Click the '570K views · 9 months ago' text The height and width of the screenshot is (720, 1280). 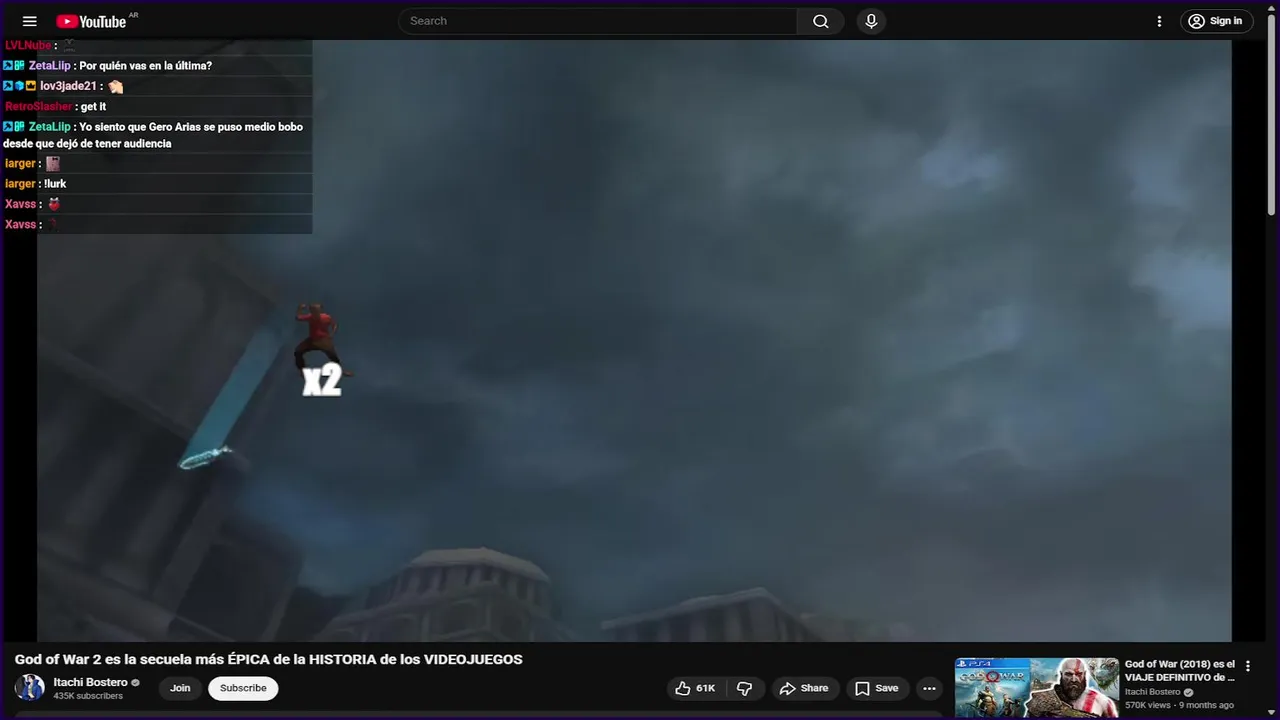(1179, 705)
